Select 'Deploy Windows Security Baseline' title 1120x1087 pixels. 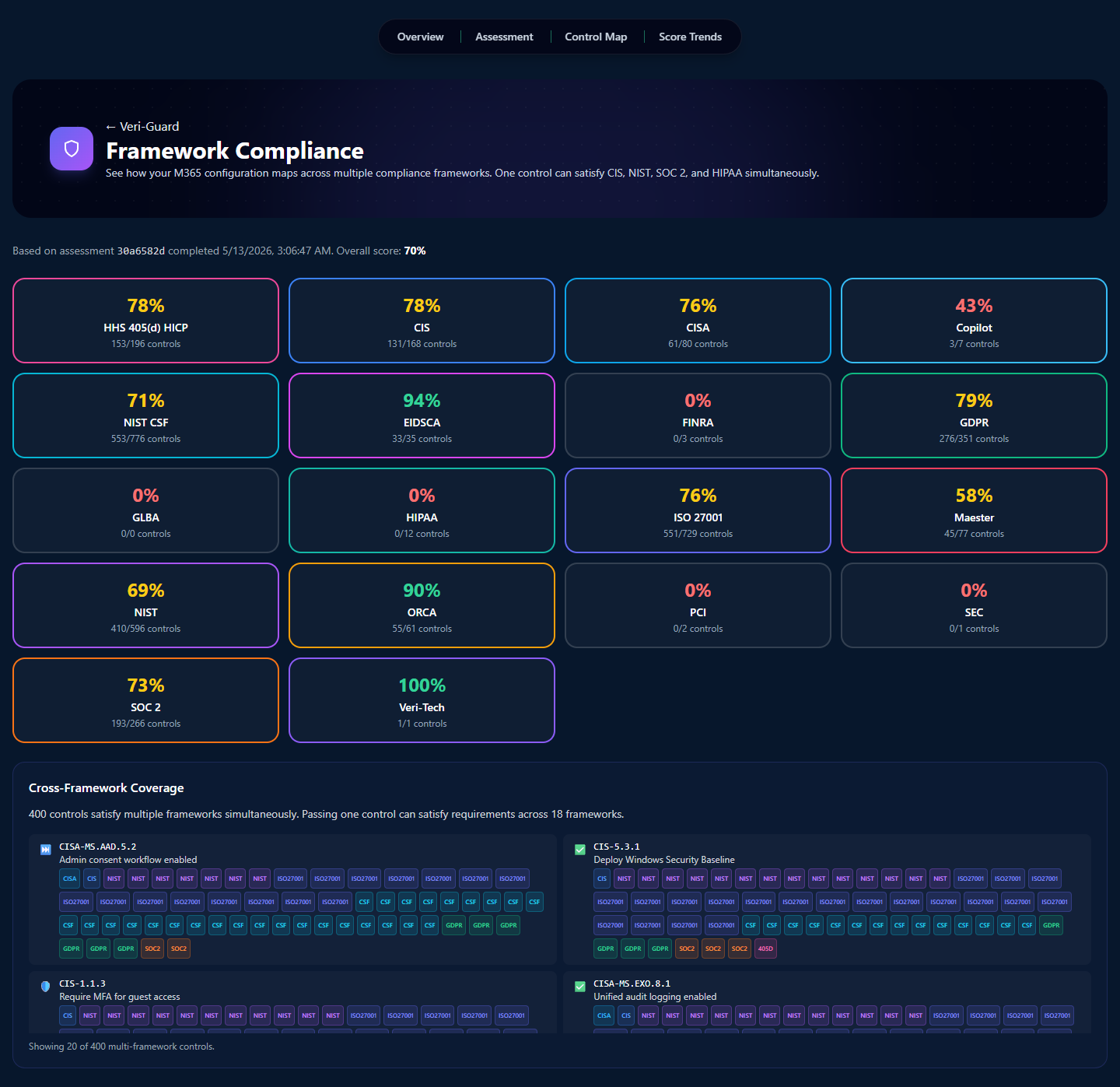(x=664, y=860)
